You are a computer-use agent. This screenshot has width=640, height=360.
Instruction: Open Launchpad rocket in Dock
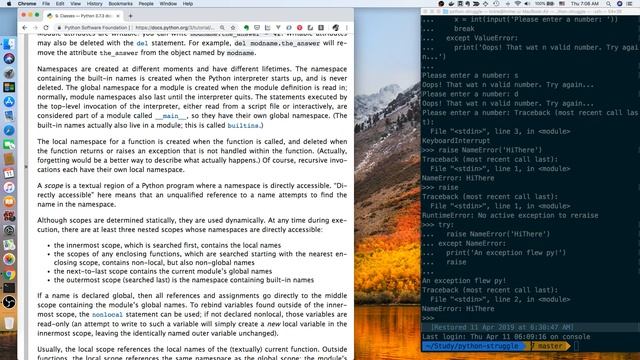9,73
